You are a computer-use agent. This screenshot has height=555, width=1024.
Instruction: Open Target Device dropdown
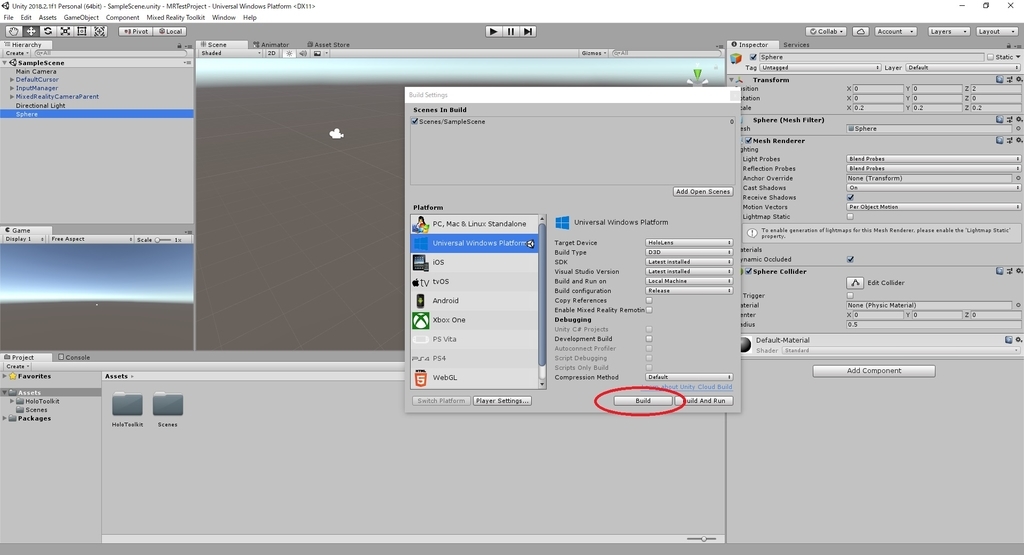(x=689, y=243)
